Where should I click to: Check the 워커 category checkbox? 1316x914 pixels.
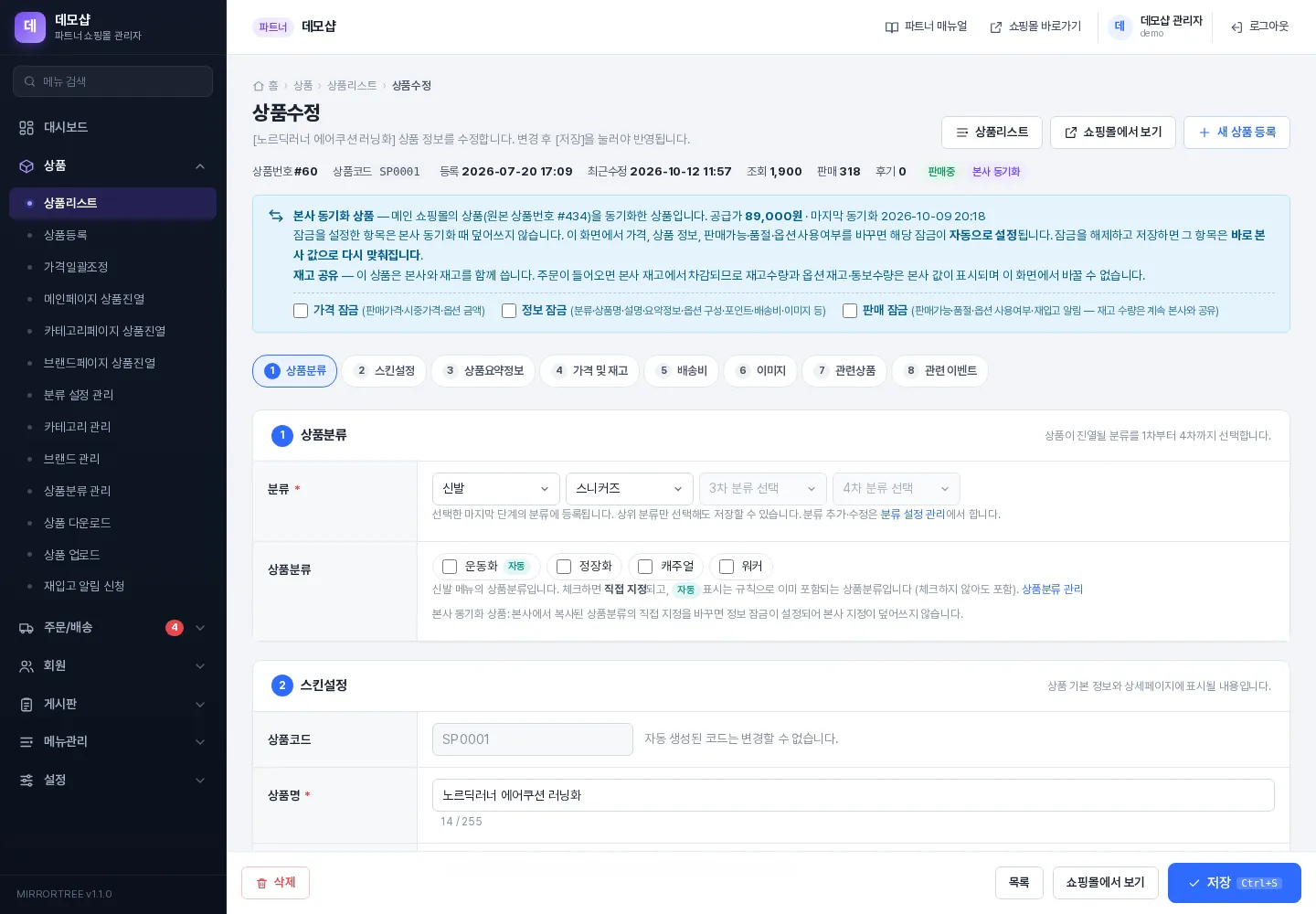727,567
